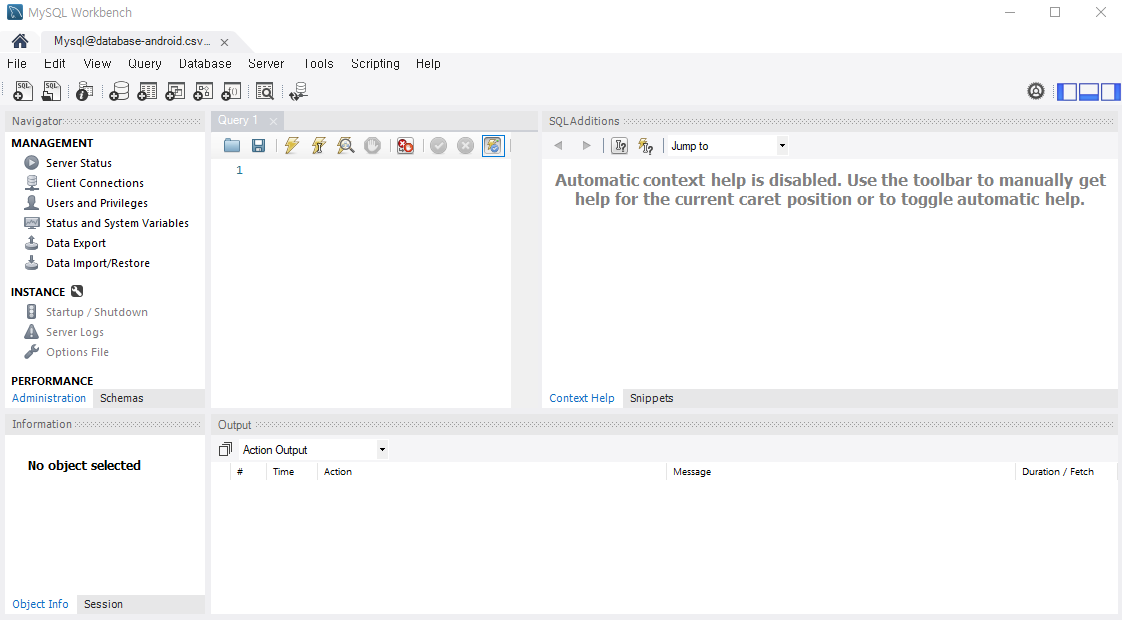The image size is (1122, 620).
Task: Open the home screen tab icon
Action: (20, 41)
